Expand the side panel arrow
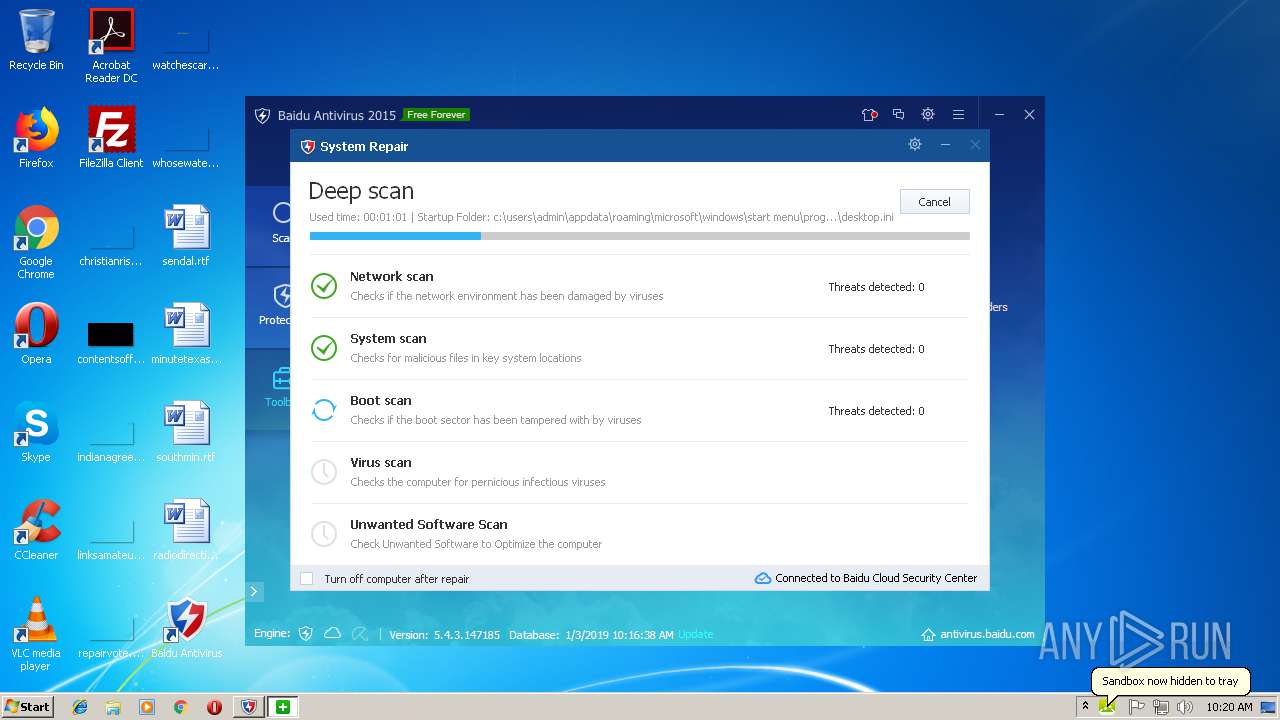The image size is (1280, 720). (254, 591)
